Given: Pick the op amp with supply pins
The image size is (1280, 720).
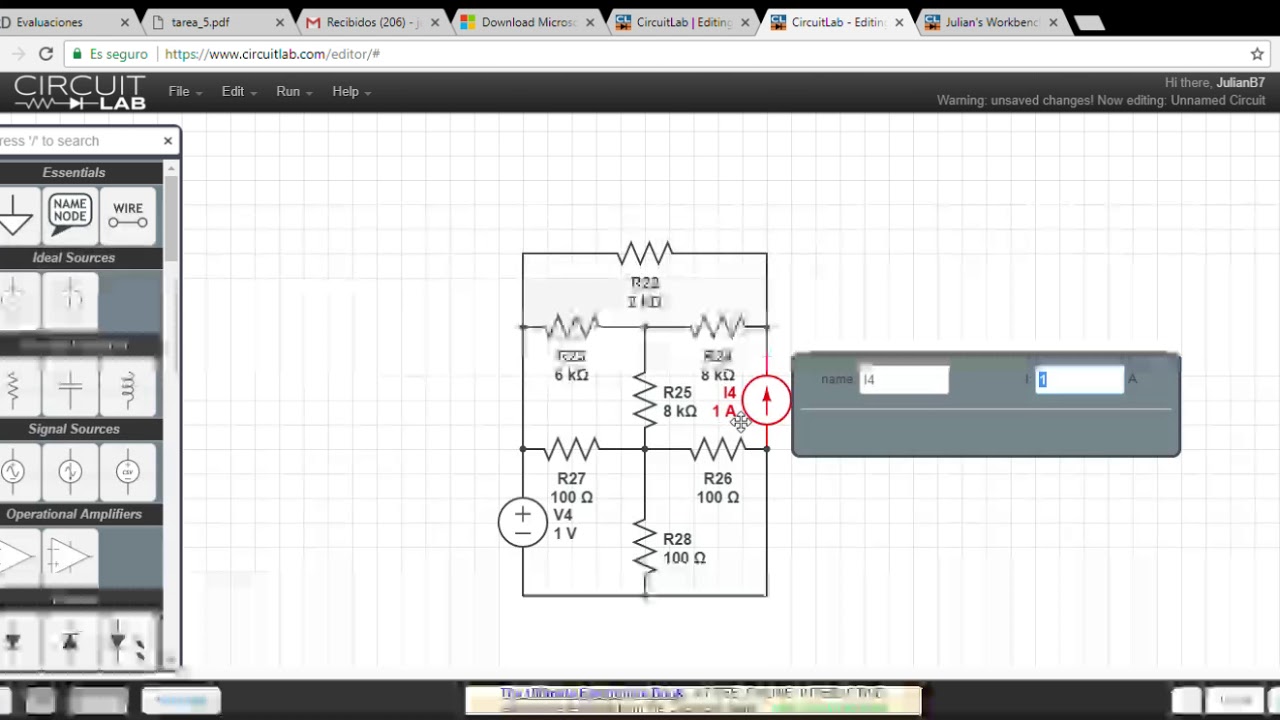Looking at the screenshot, I should [x=70, y=557].
